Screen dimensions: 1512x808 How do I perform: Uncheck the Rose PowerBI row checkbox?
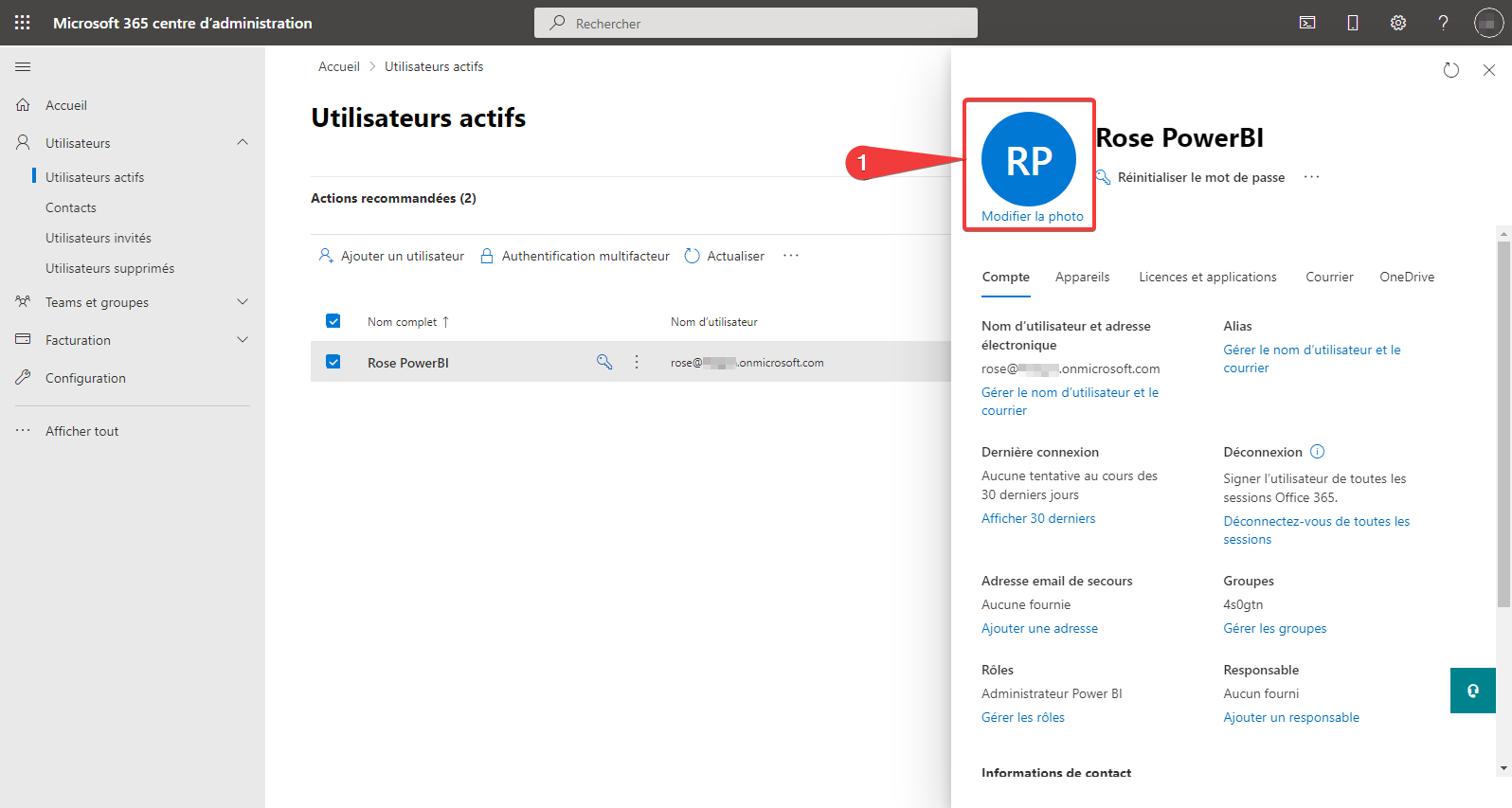coord(333,362)
